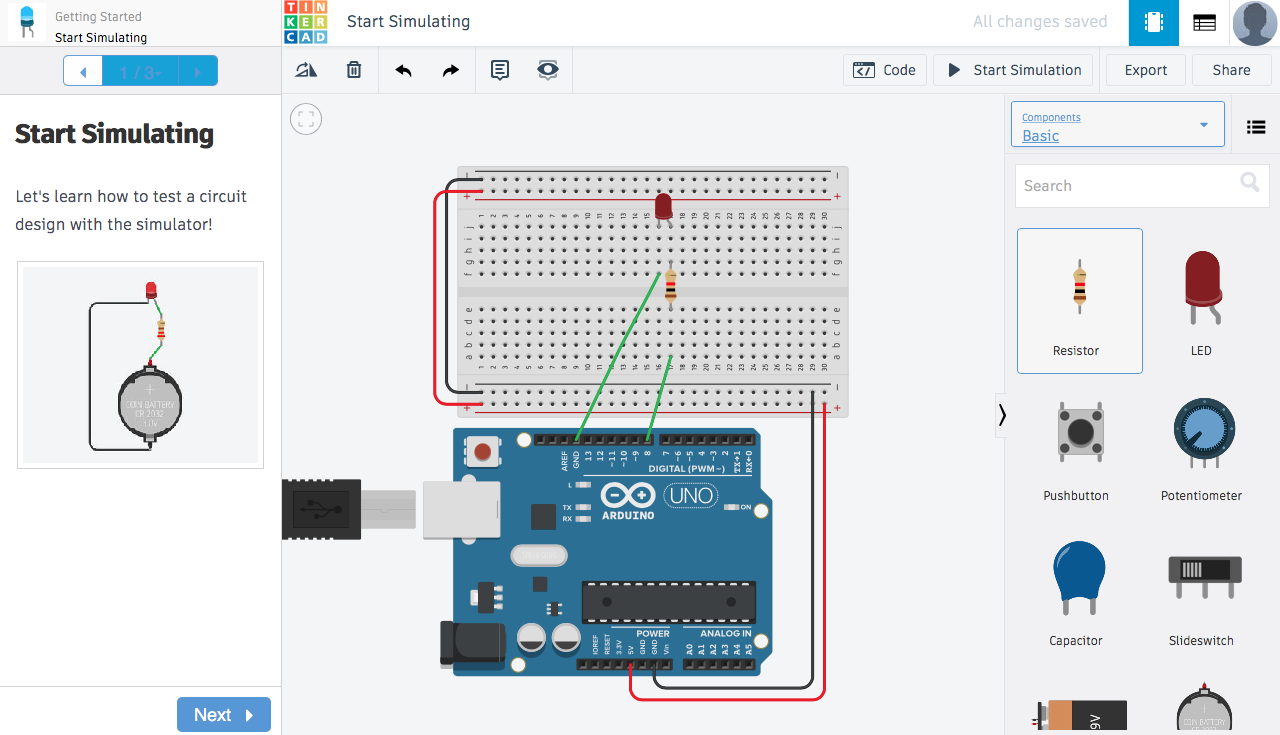Click the Getting Started lesson icon

click(x=27, y=22)
